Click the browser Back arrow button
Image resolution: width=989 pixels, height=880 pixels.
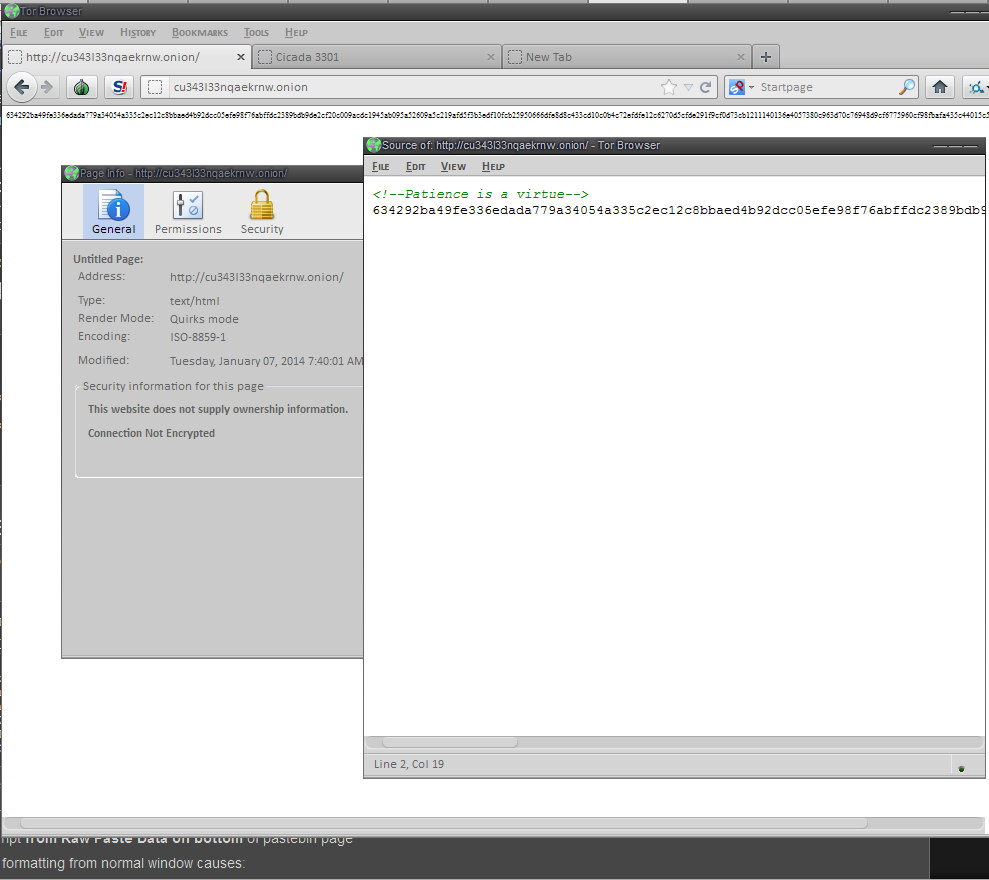(22, 87)
